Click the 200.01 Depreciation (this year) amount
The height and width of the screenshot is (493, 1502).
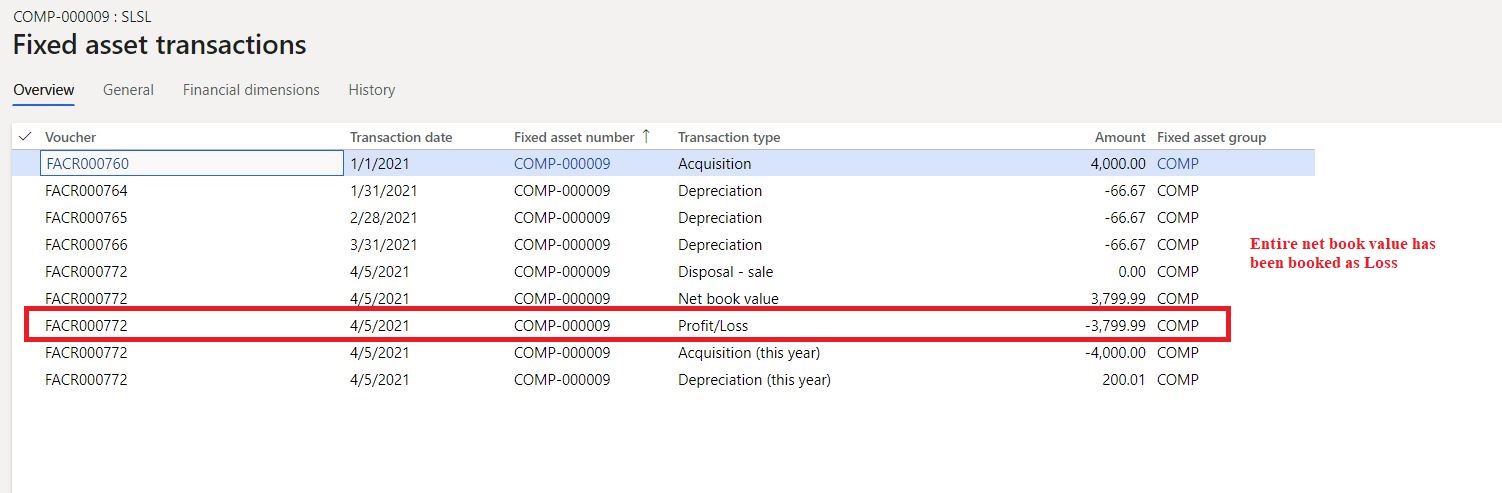pos(1125,380)
